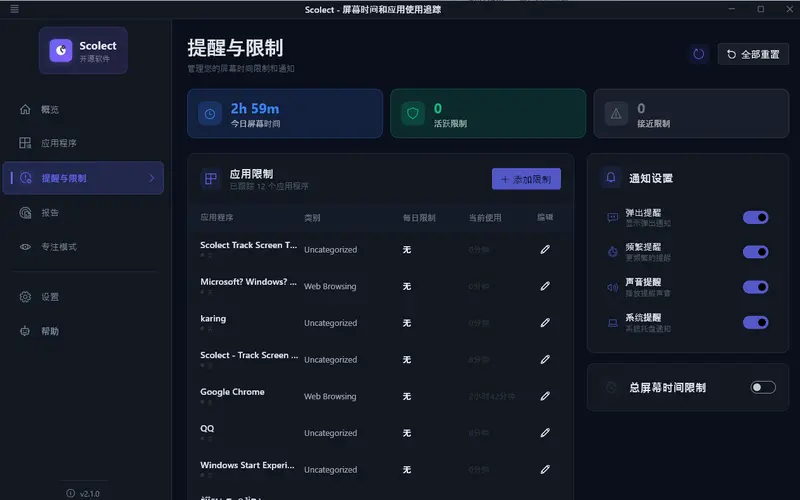Click the shield icon on 活跃限制 card
800x500 pixels.
413,113
